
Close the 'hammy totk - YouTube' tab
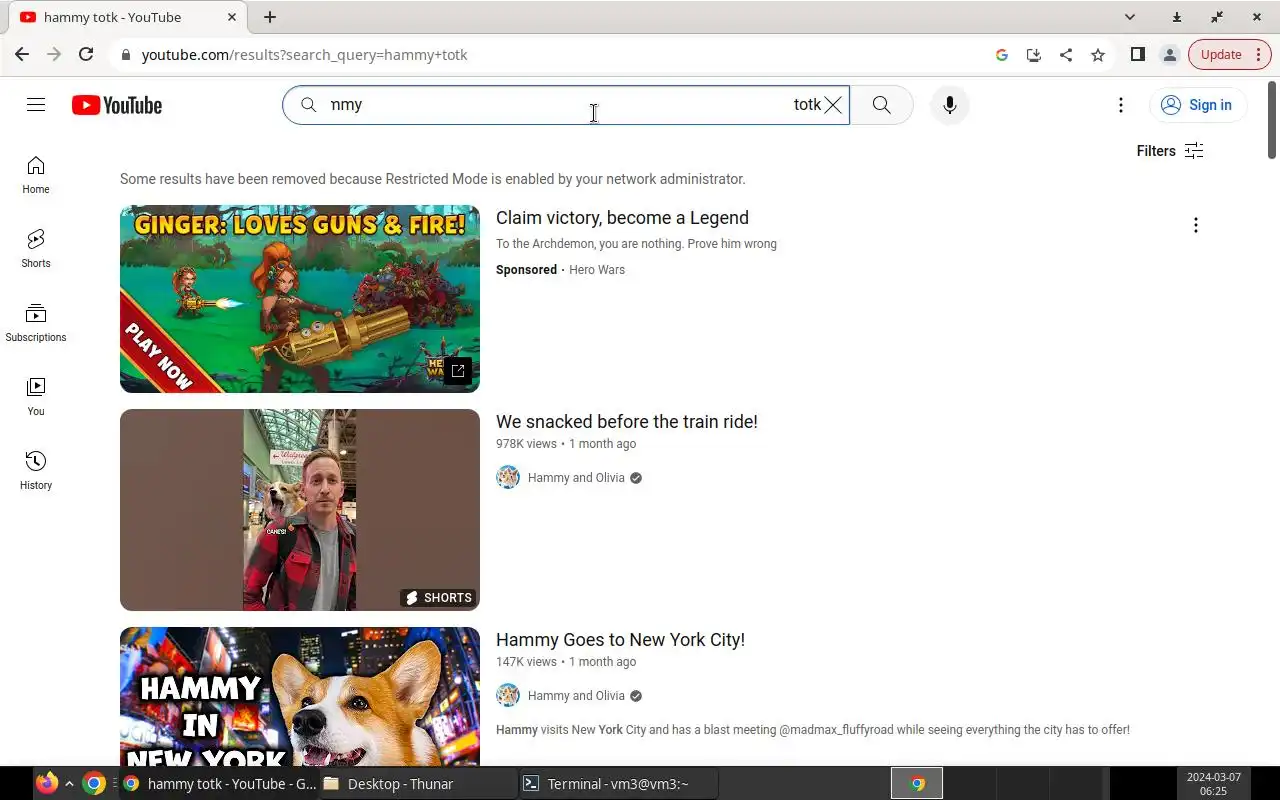coord(232,17)
